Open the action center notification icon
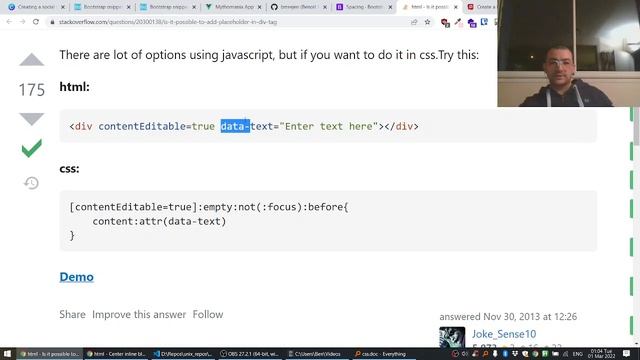 coord(627,353)
